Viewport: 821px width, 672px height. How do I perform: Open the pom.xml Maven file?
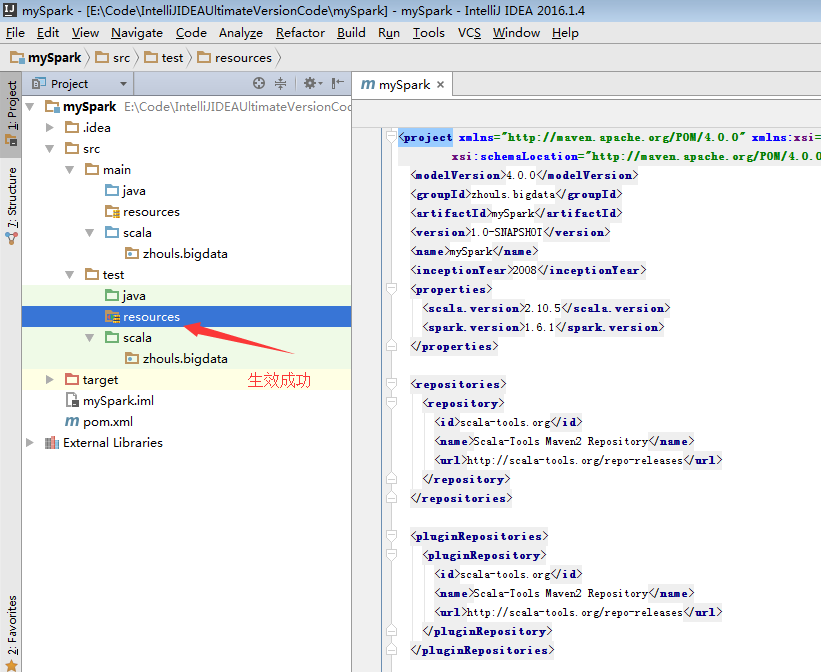[99, 422]
